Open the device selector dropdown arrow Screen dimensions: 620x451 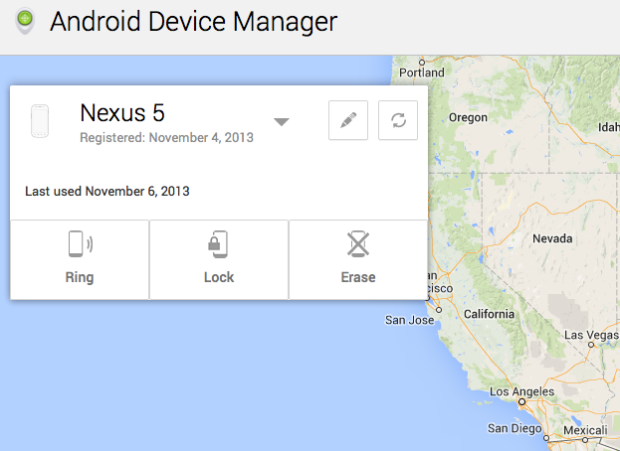pos(282,122)
